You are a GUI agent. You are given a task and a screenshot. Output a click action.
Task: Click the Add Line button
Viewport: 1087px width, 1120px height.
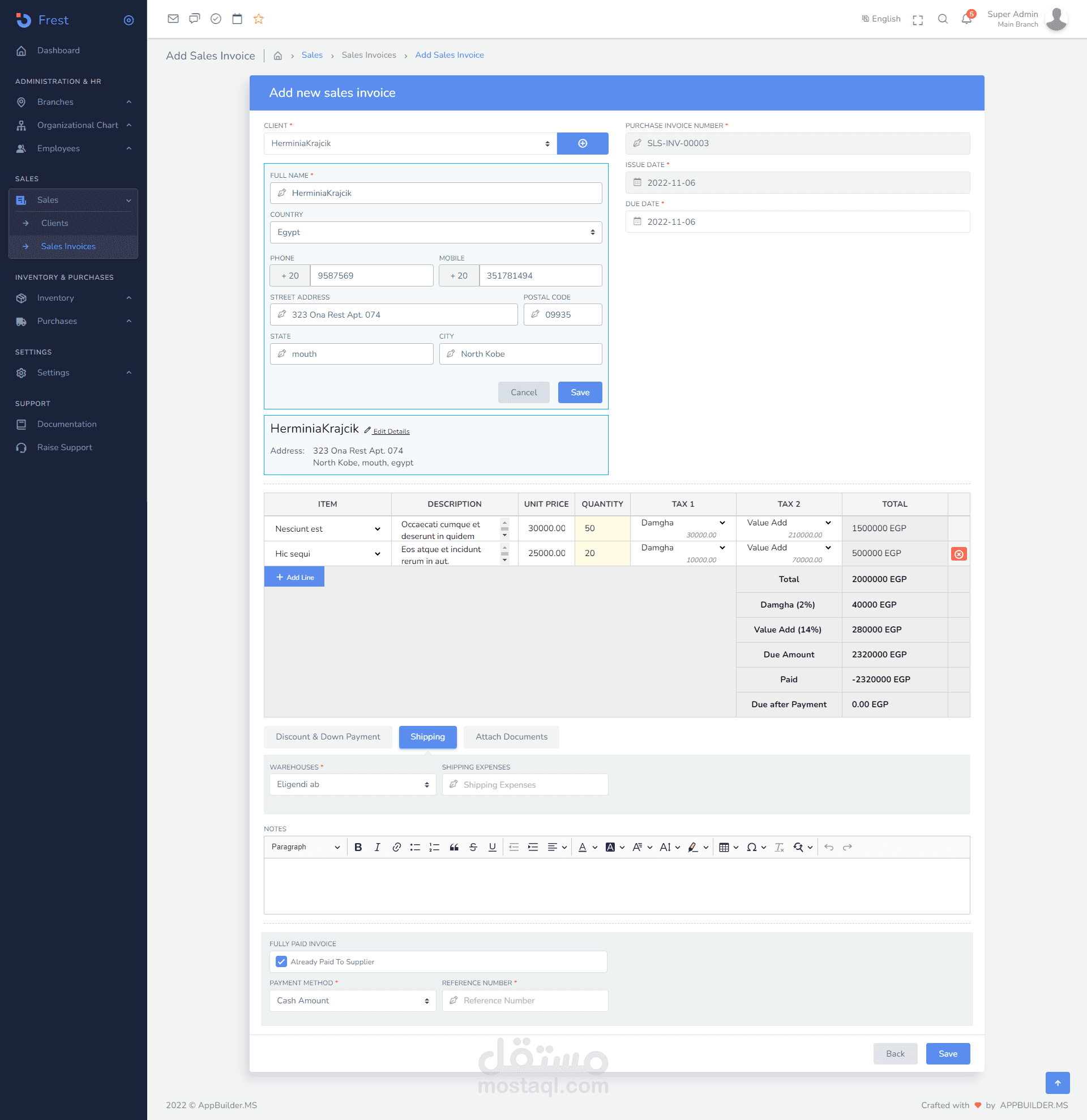294,577
